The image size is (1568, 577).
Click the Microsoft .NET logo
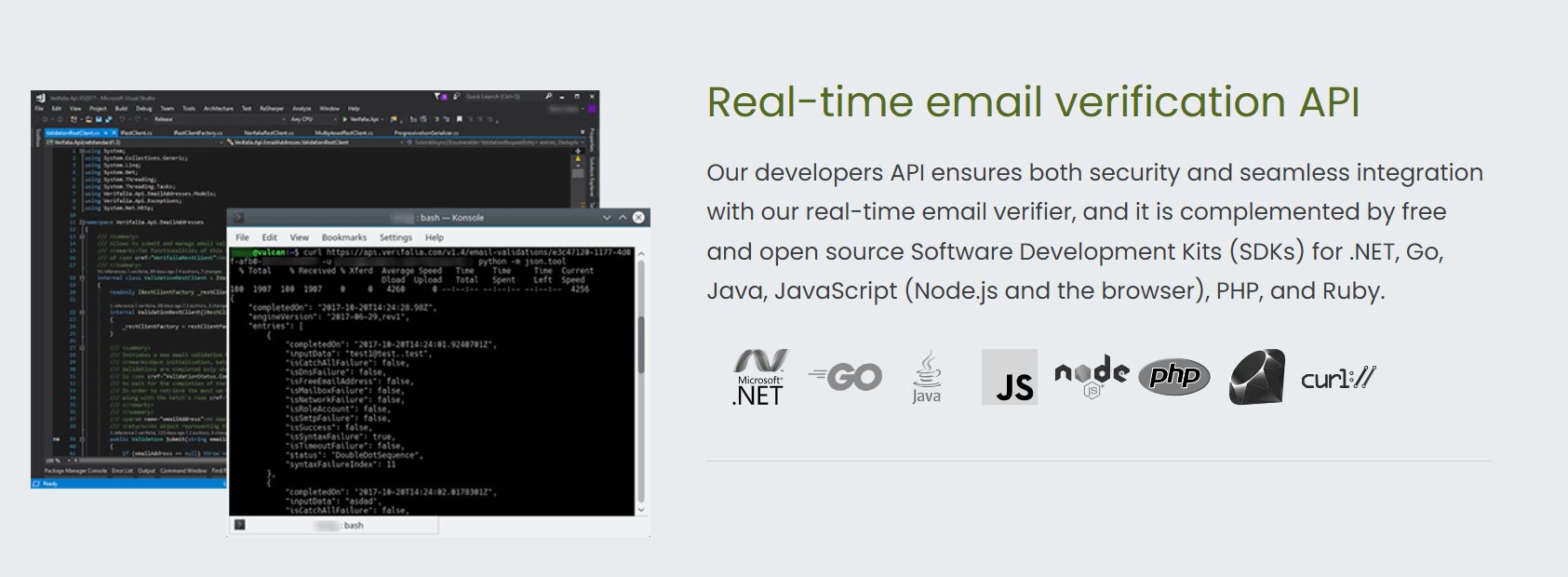pyautogui.click(x=759, y=377)
